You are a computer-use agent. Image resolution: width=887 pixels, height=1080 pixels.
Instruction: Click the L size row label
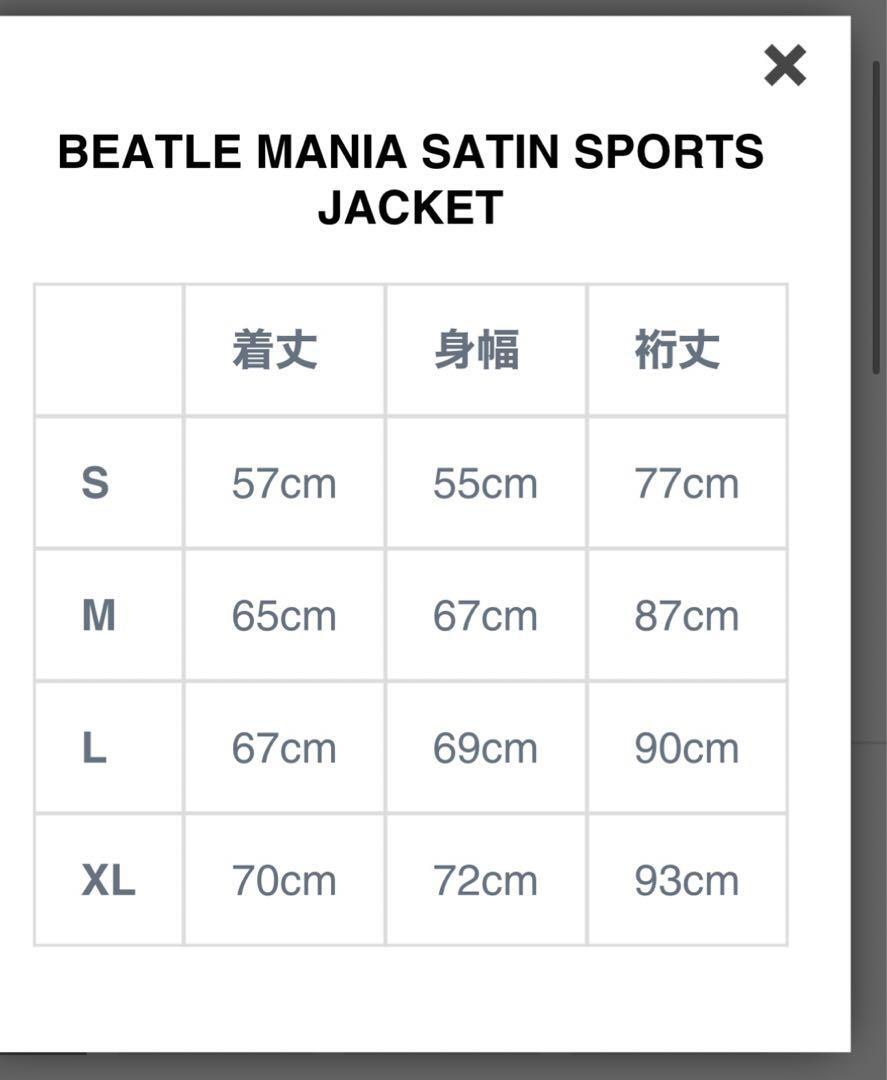(94, 749)
